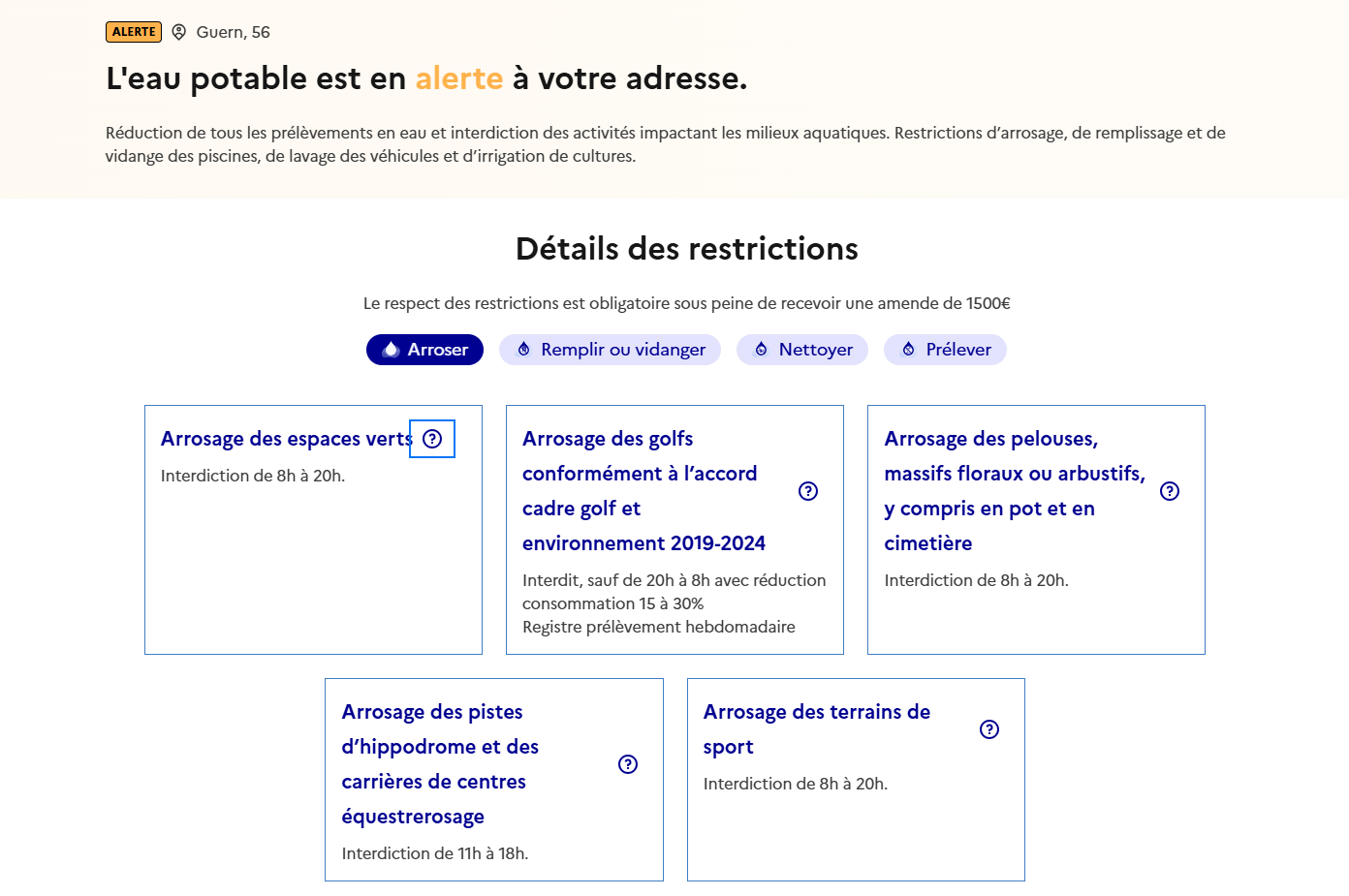Click the 'Réduction de tous les prélèvements' paragraph

(666, 144)
